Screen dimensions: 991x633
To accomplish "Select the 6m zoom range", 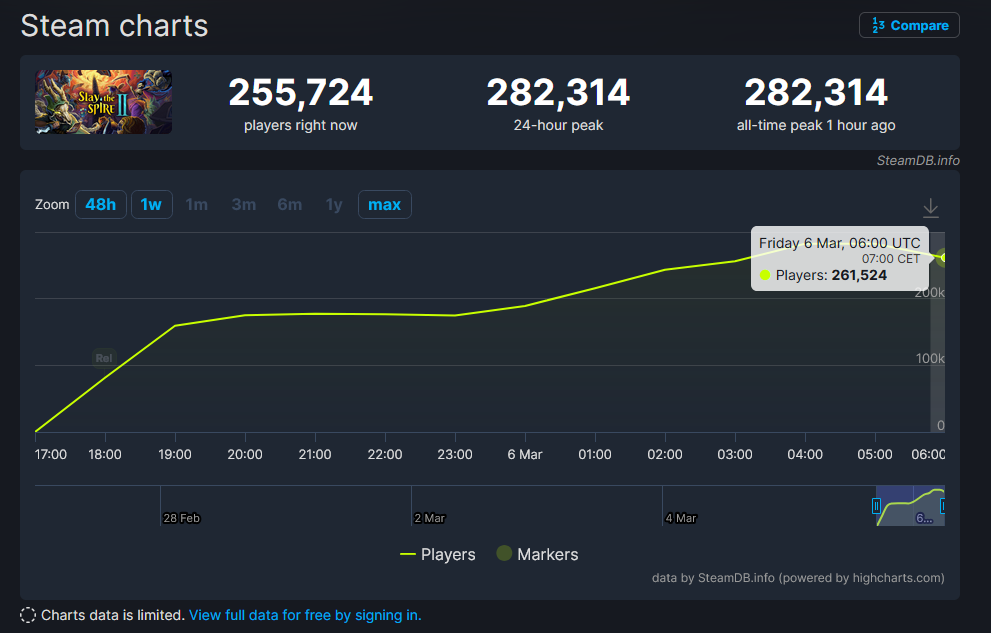I will click(x=289, y=205).
